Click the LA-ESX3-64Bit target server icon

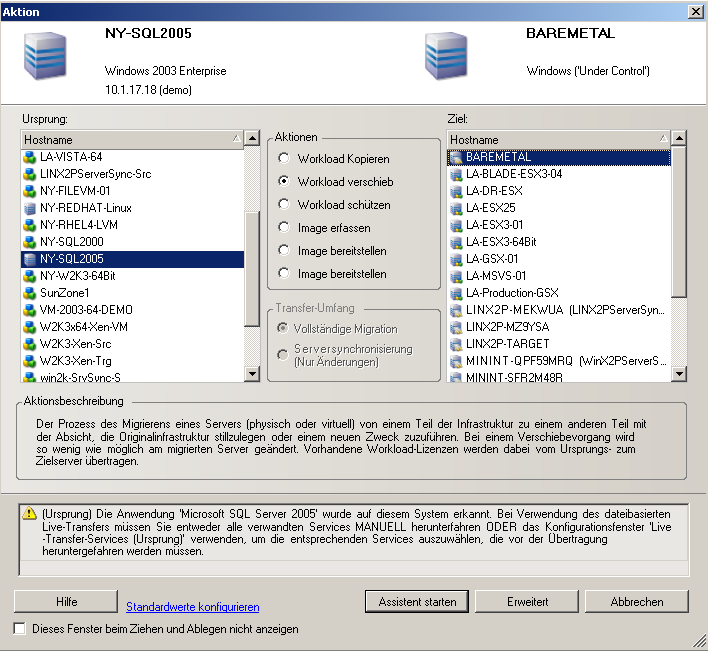(x=456, y=242)
